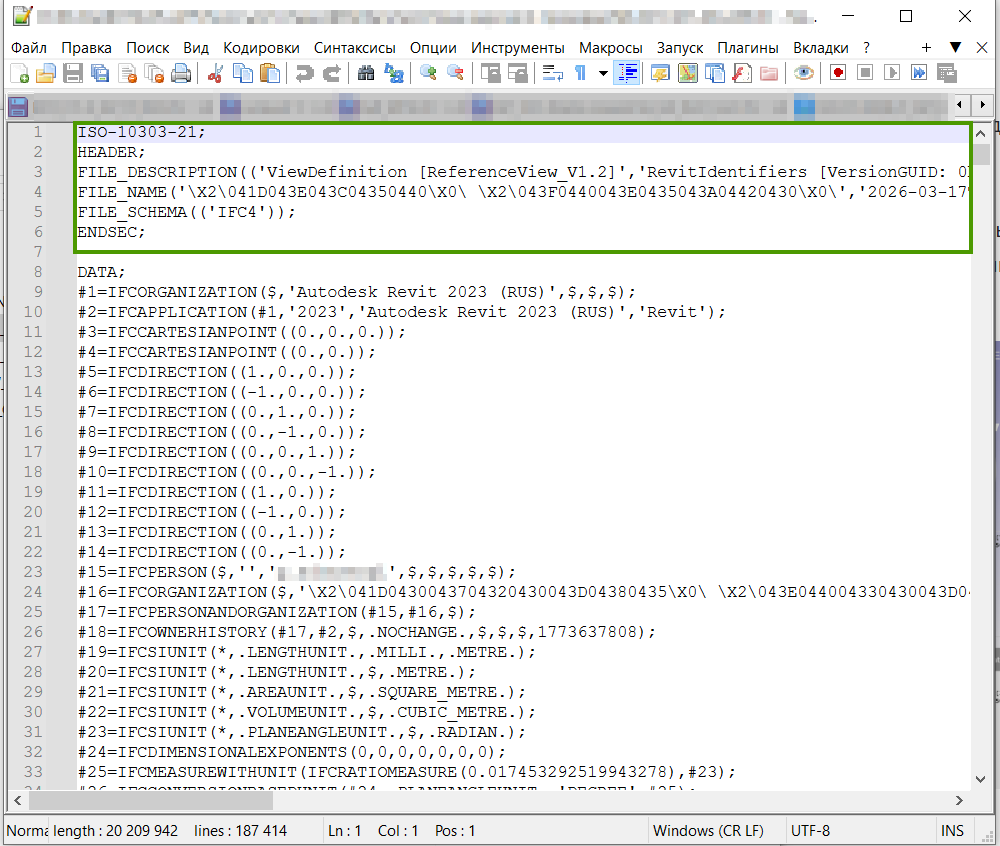Start macro recording with red dot
1000x846 pixels.
tap(838, 74)
